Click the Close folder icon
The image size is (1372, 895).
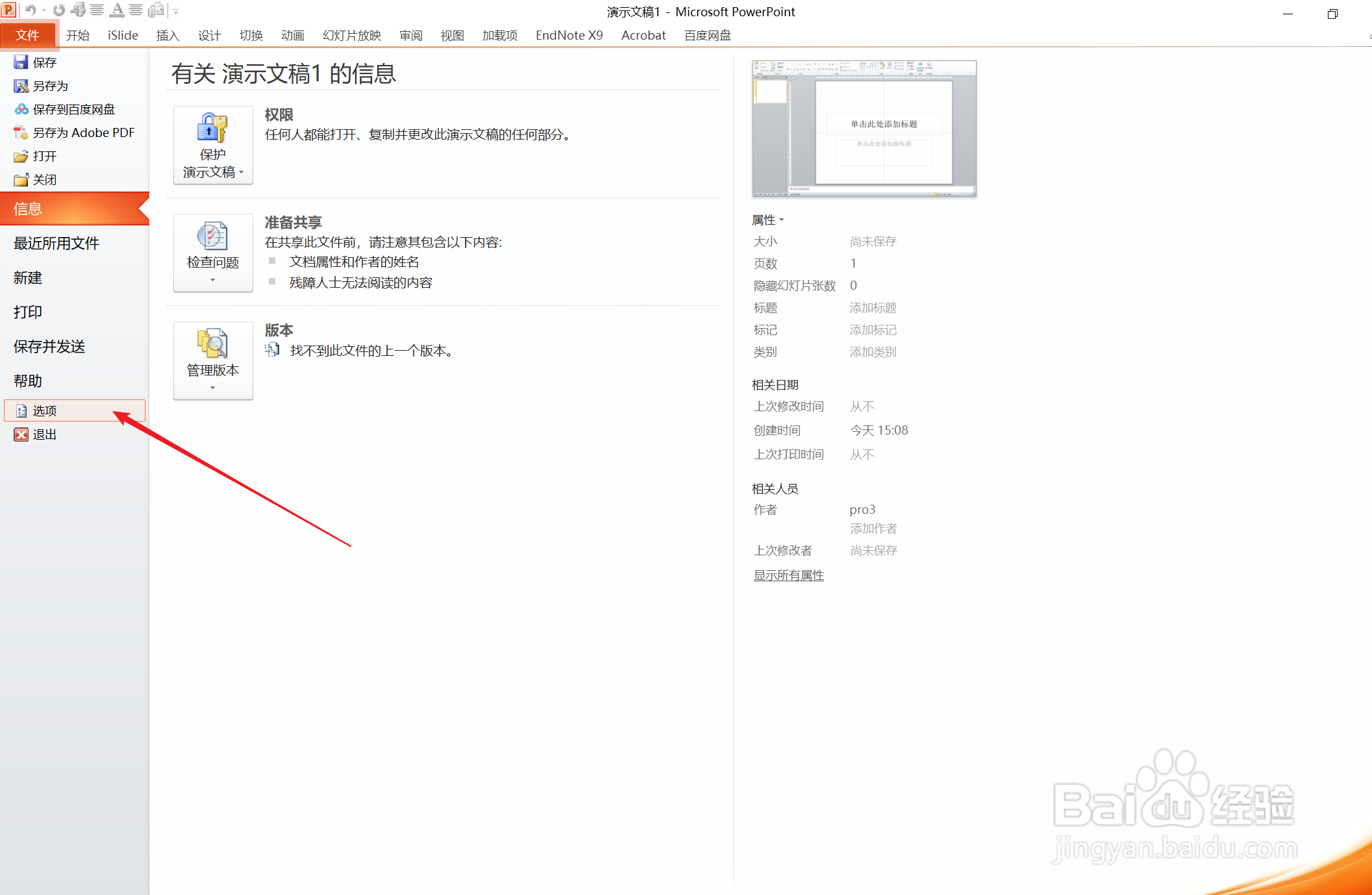21,180
